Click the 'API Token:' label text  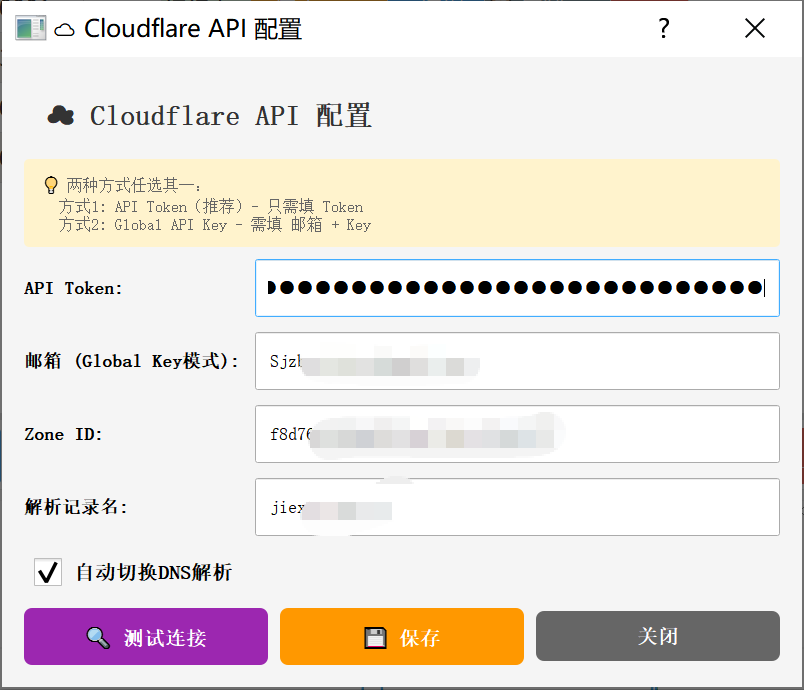click(x=73, y=289)
